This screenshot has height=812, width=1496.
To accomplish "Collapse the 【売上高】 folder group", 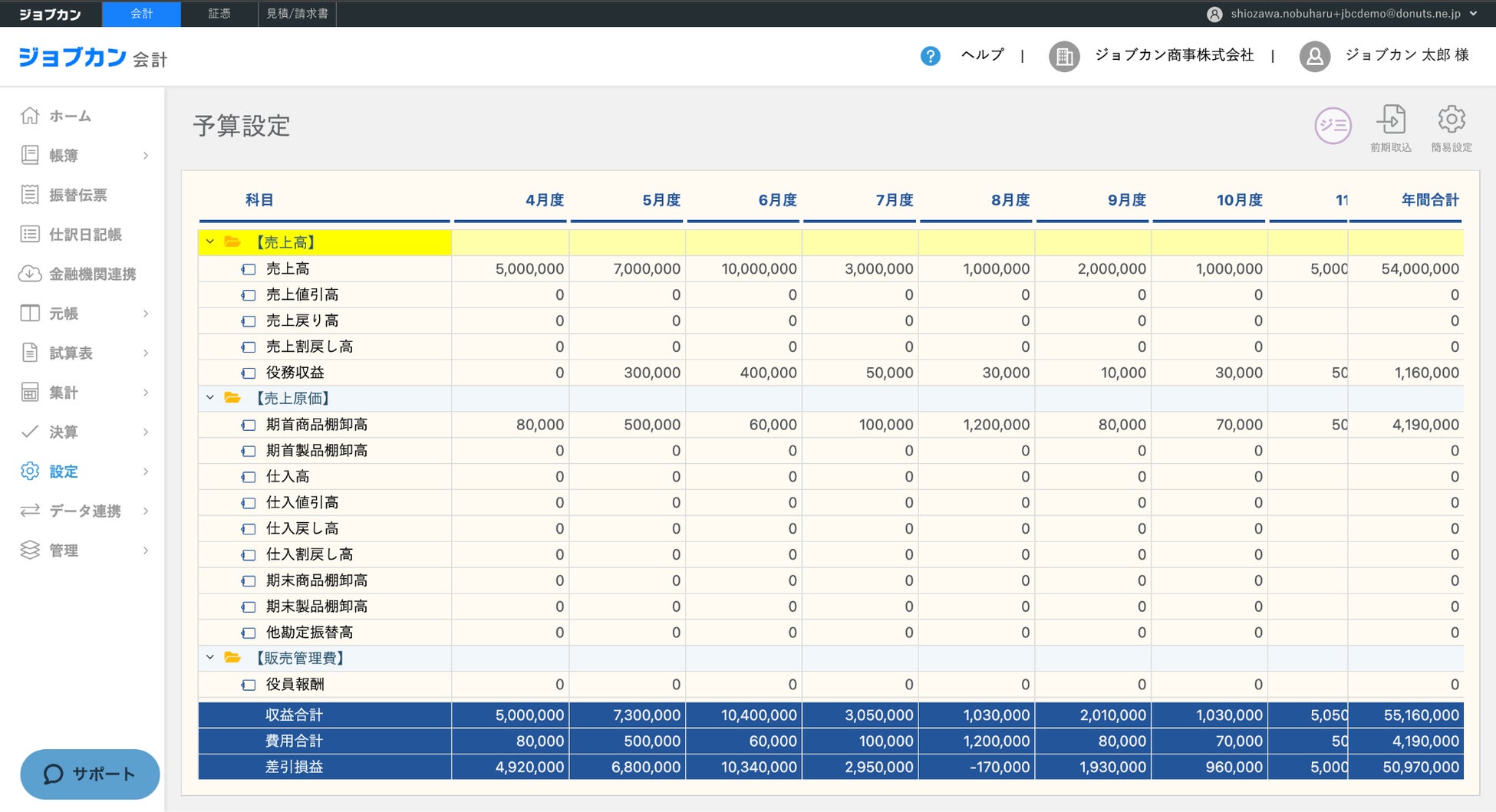I will tap(209, 242).
